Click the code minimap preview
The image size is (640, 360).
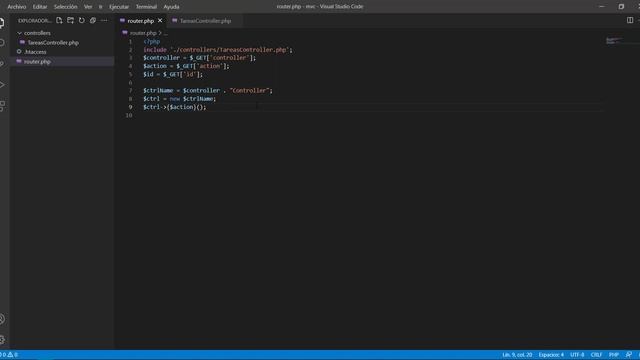click(614, 40)
